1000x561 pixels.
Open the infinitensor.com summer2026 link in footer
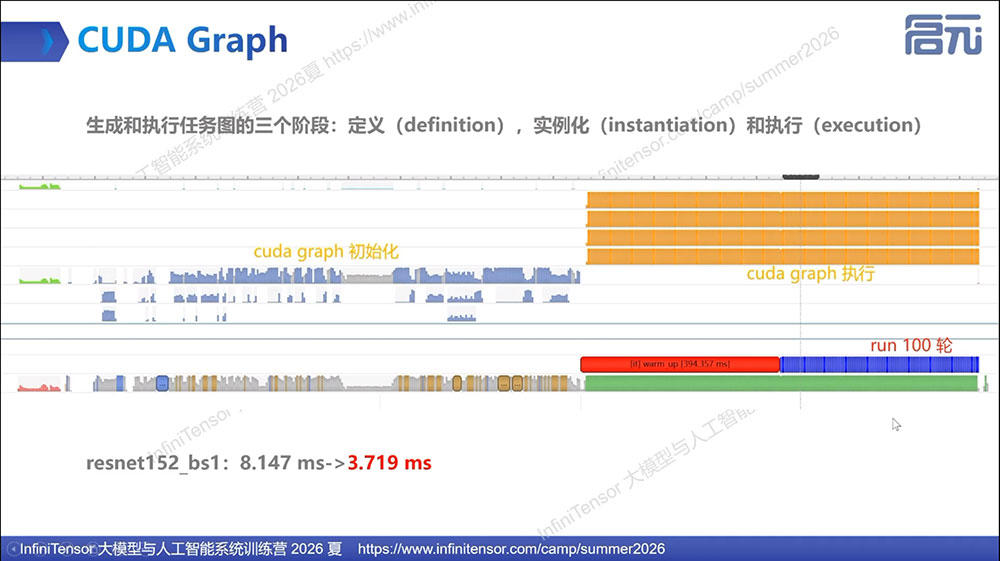point(511,549)
